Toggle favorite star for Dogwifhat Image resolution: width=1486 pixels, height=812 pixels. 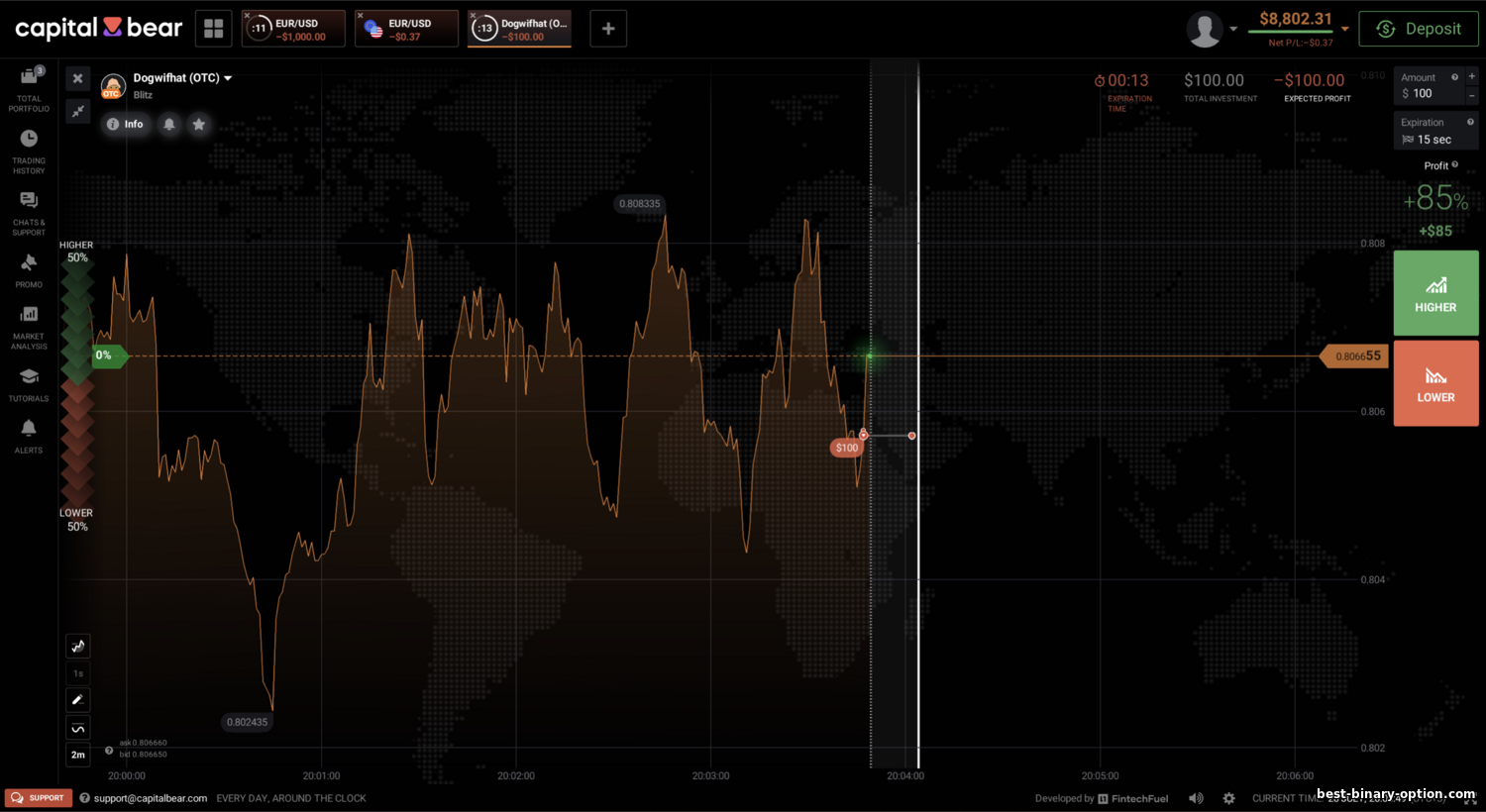(x=199, y=124)
